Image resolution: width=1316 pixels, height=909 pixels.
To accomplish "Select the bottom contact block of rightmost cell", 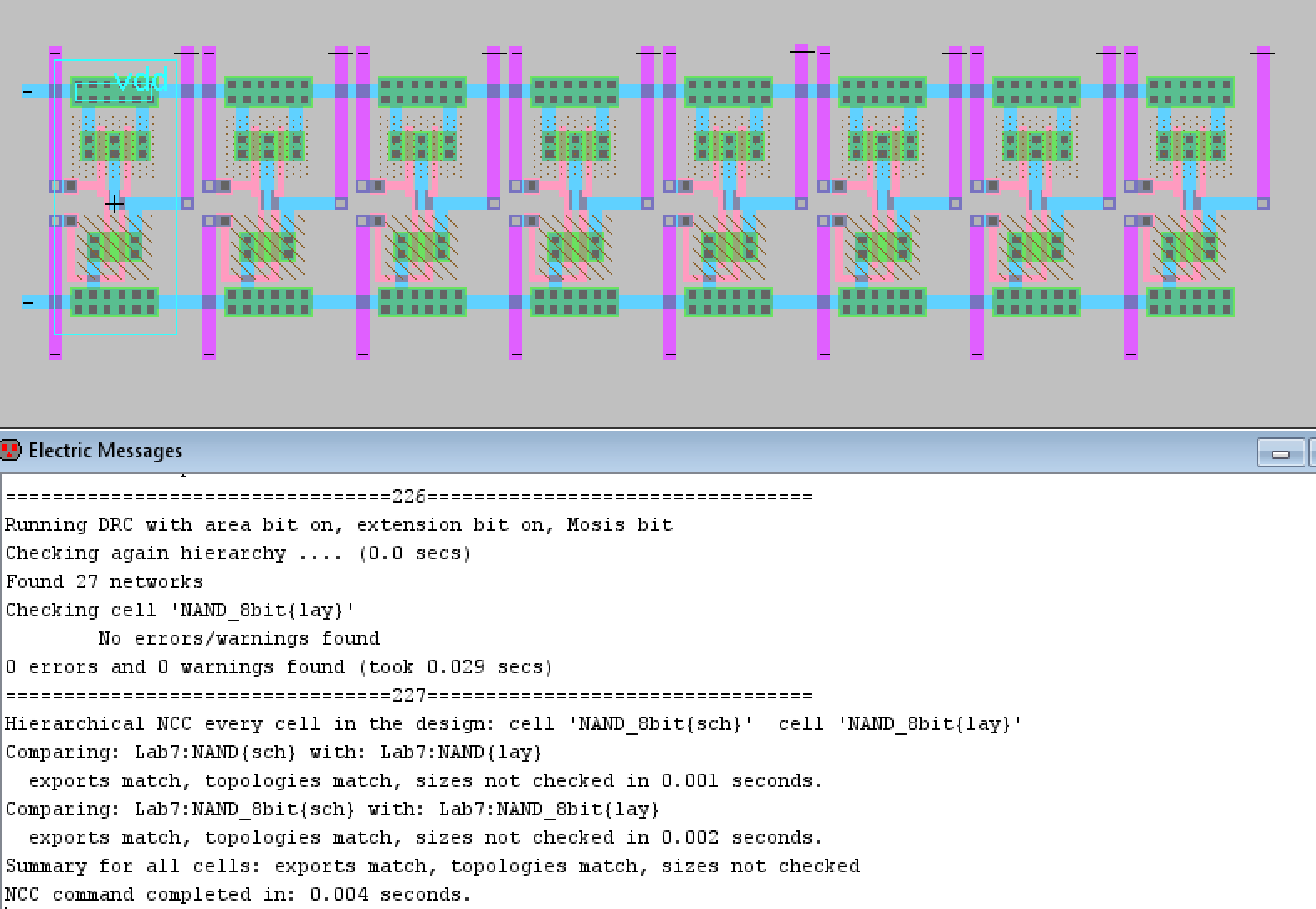I will pyautogui.click(x=1189, y=302).
